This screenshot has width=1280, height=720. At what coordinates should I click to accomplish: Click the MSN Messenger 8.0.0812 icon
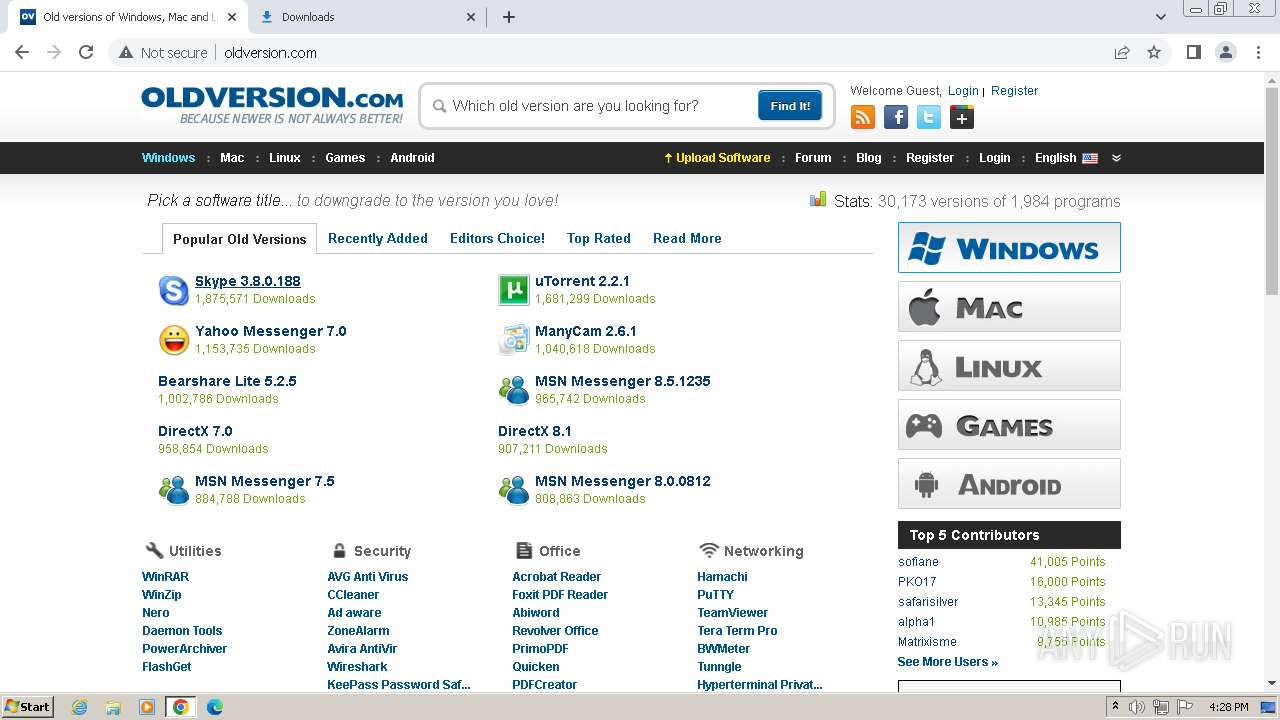click(x=513, y=490)
